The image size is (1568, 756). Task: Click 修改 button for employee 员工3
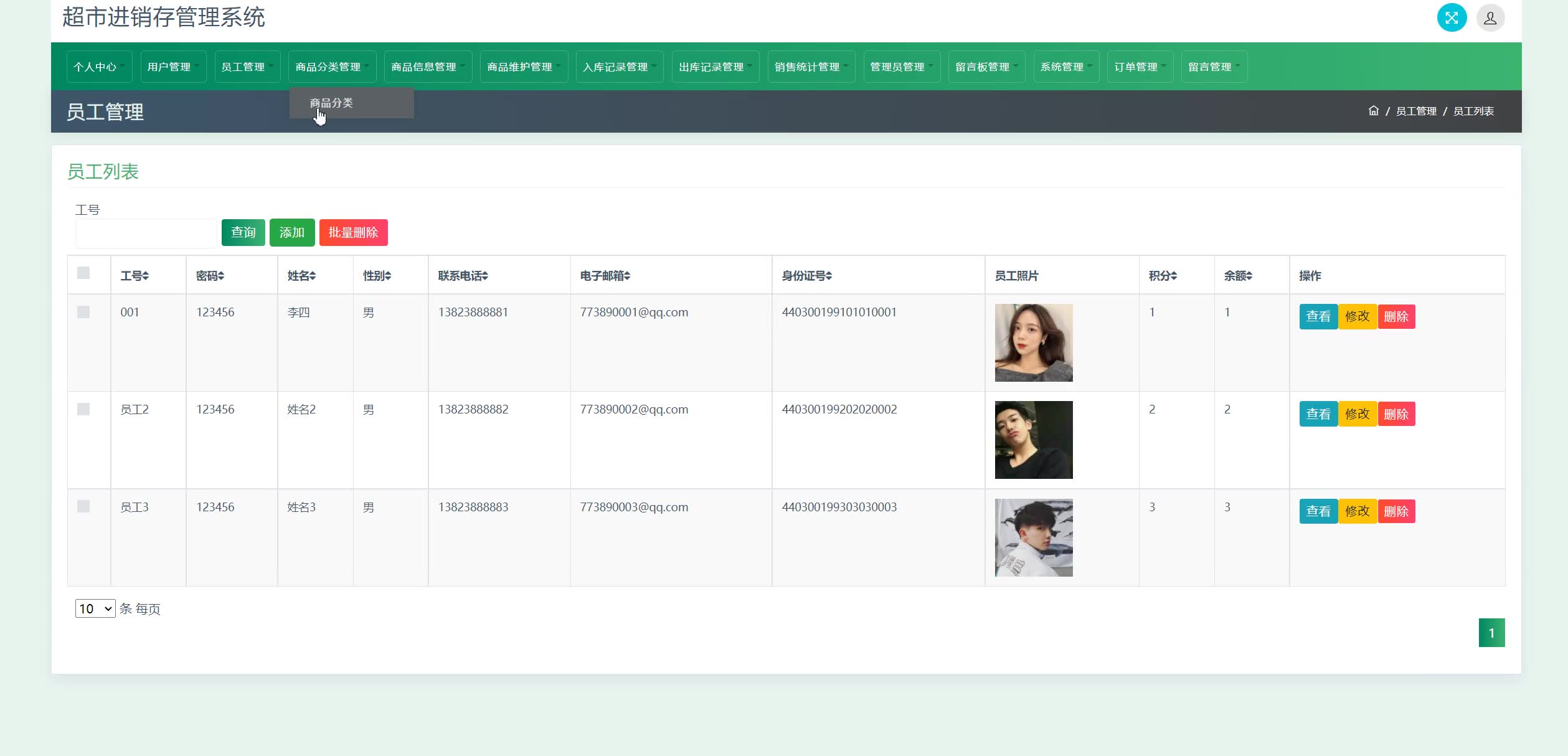click(1357, 511)
